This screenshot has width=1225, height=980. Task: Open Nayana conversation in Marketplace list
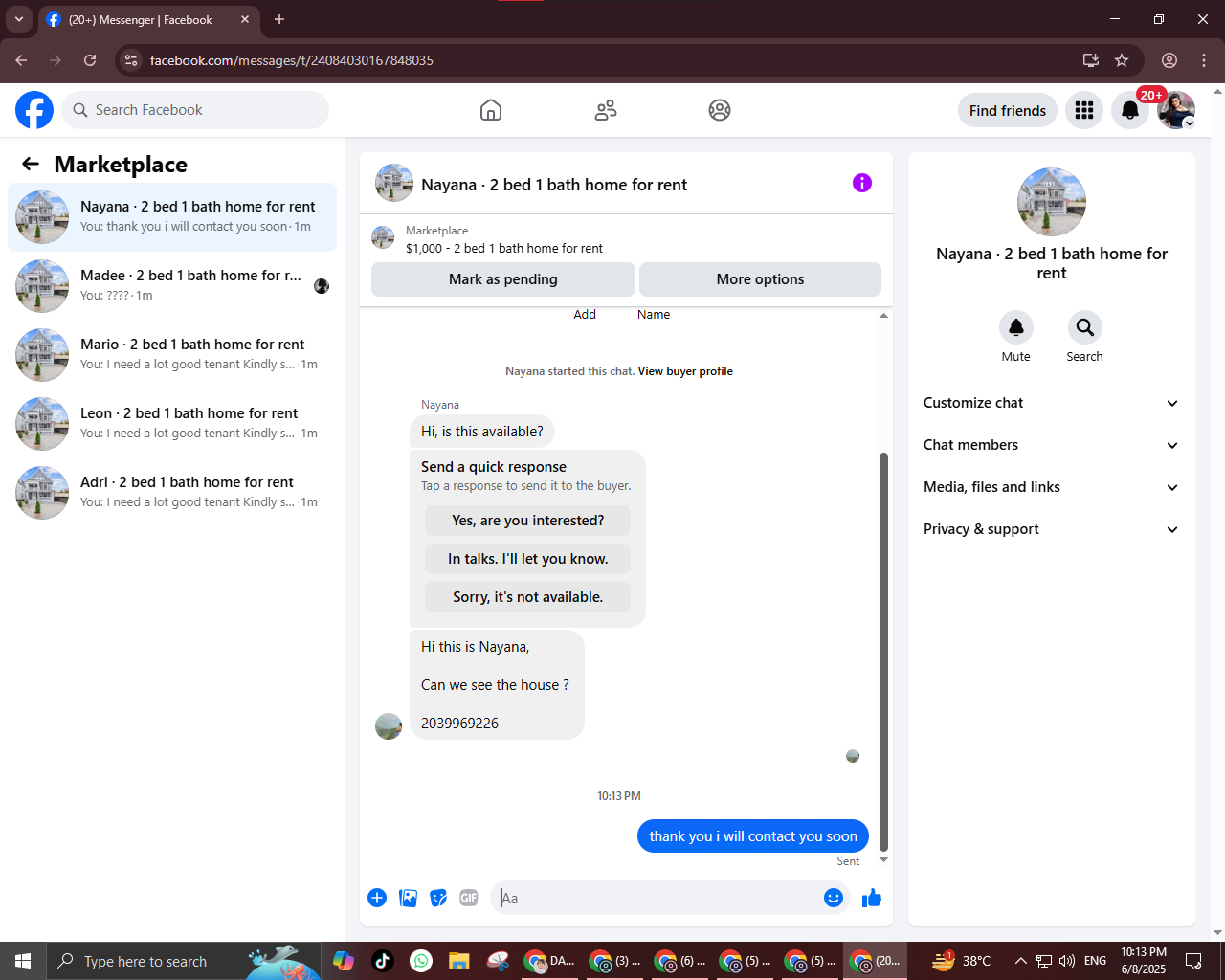[172, 217]
